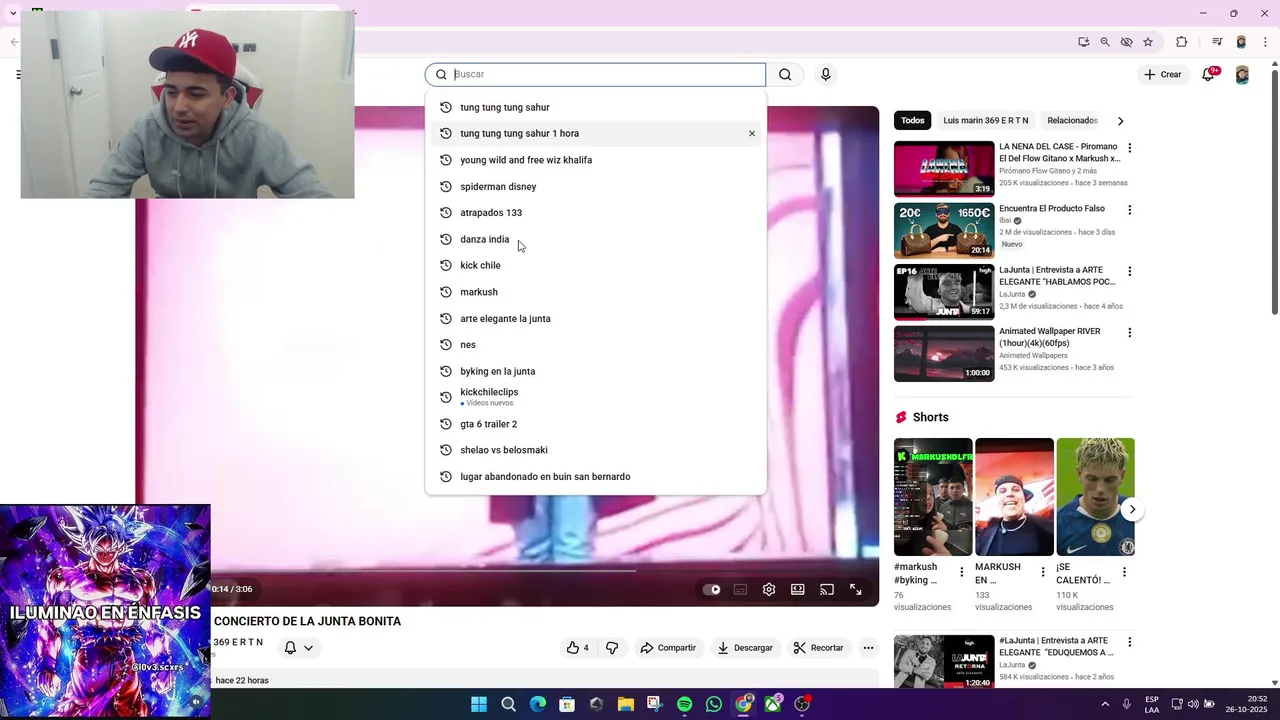Choose 'gta 6 trailer 2' suggestion
1280x720 pixels.
[596, 424]
